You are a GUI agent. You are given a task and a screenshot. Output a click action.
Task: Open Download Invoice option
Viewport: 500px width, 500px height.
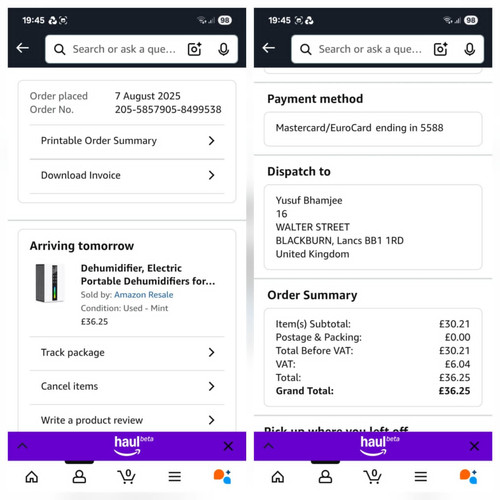(x=127, y=175)
